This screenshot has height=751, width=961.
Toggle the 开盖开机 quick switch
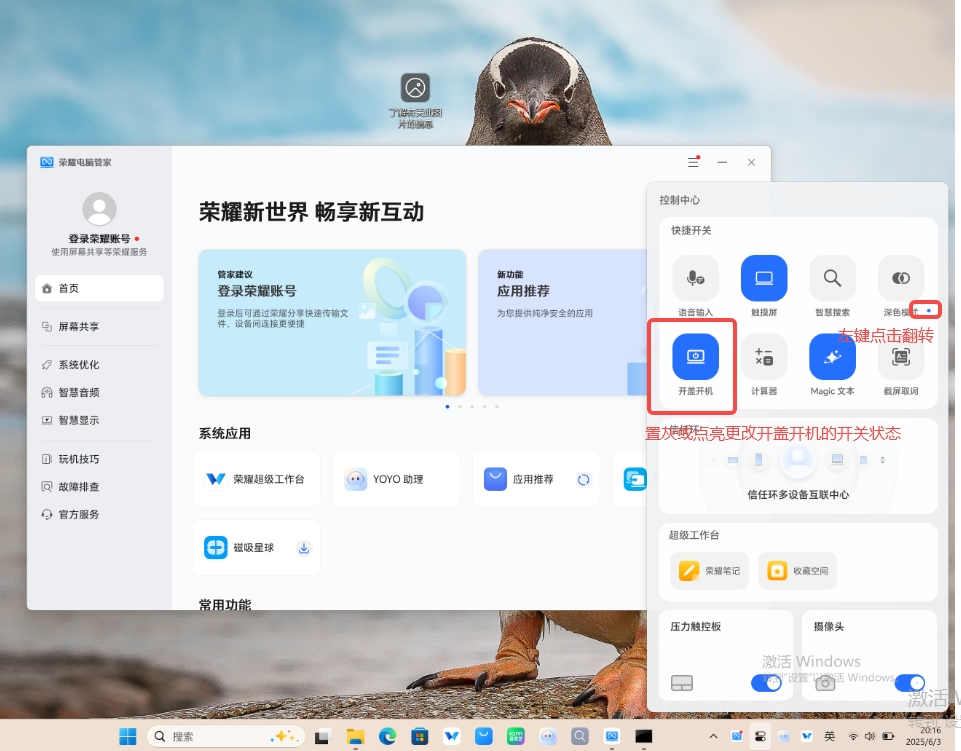point(695,356)
